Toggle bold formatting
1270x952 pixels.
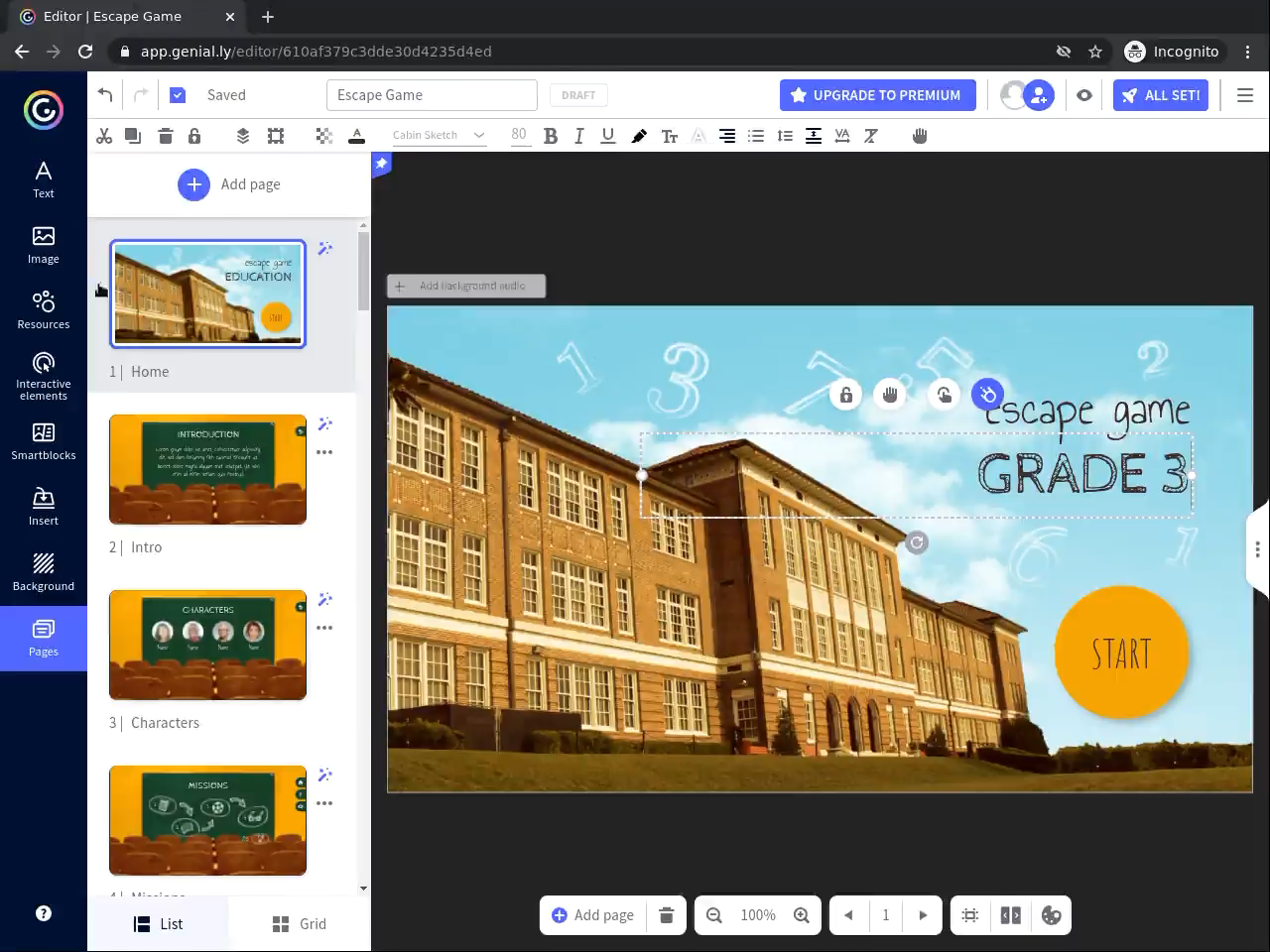click(551, 136)
